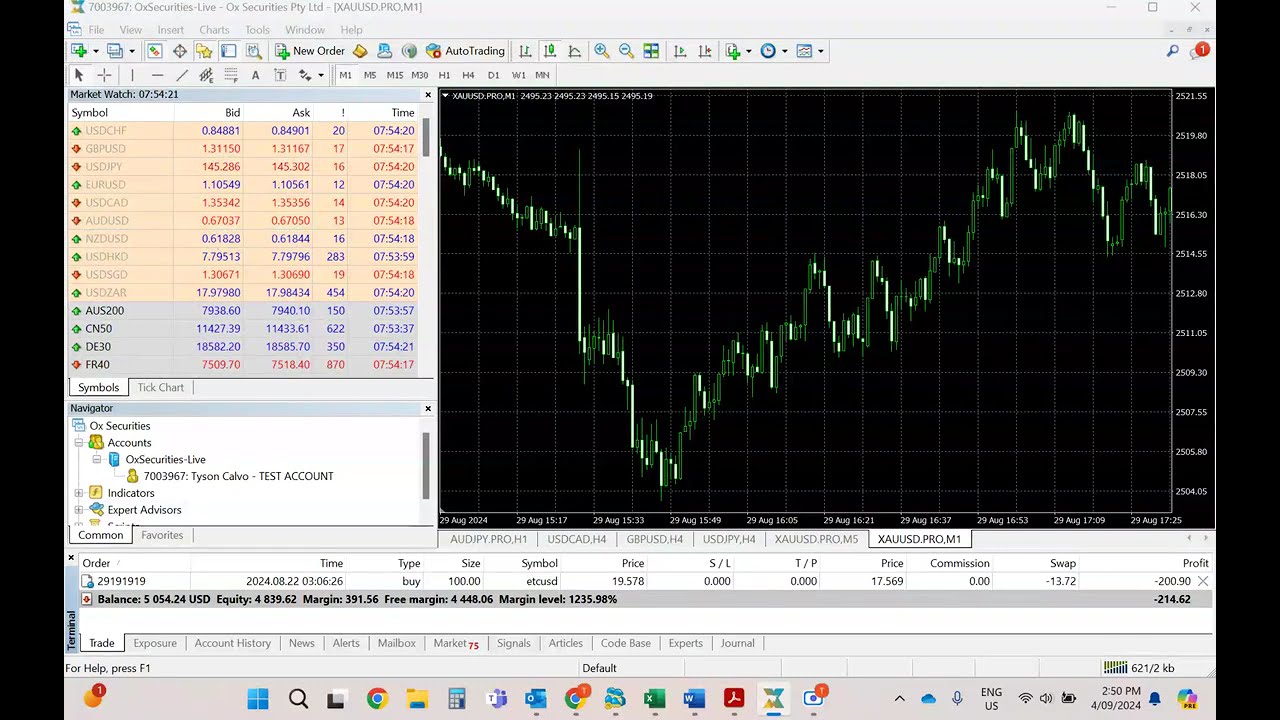This screenshot has height=720, width=1280.
Task: Close the Navigator panel
Action: 428,408
